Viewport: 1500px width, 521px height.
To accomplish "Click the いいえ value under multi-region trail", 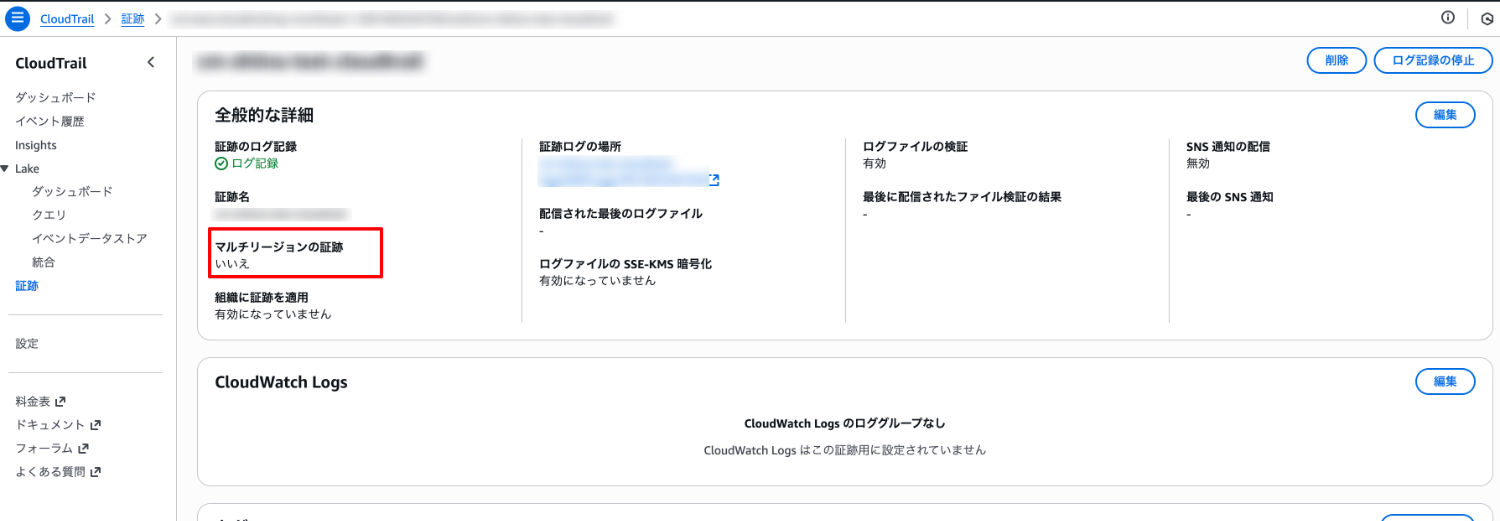I will point(232,264).
